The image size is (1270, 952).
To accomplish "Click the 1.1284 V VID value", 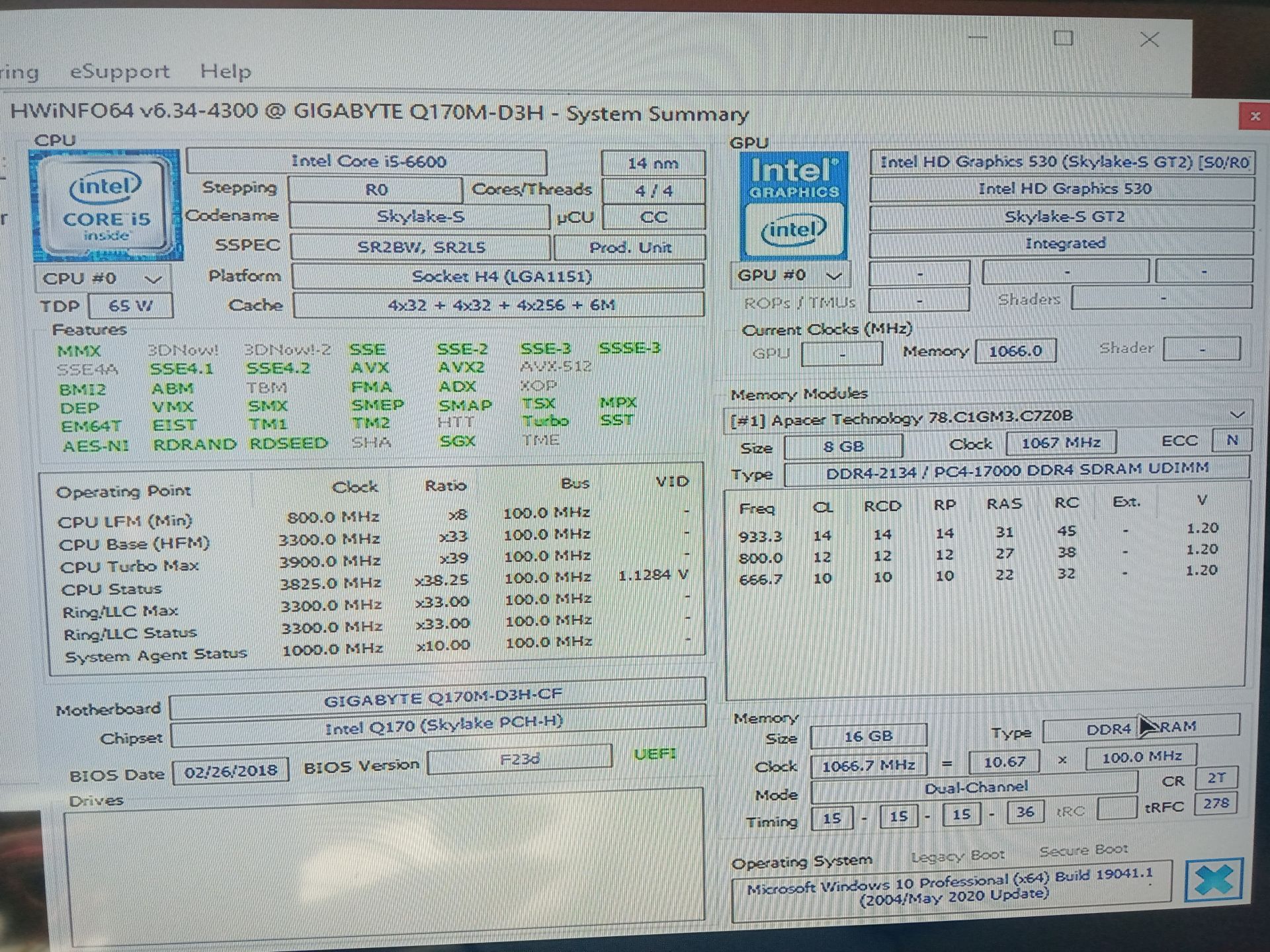I will click(654, 575).
